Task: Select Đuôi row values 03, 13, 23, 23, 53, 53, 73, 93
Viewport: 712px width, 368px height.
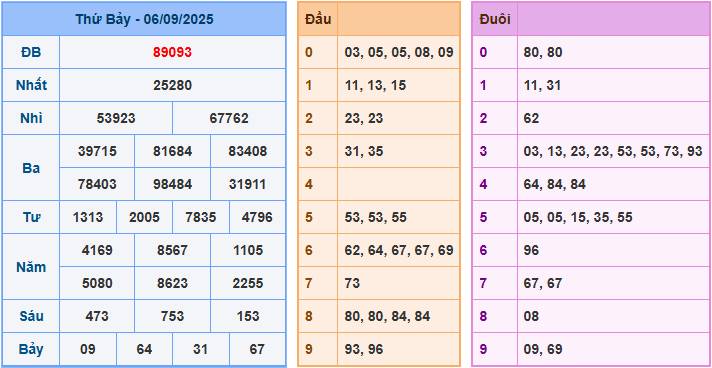Action: click(613, 151)
